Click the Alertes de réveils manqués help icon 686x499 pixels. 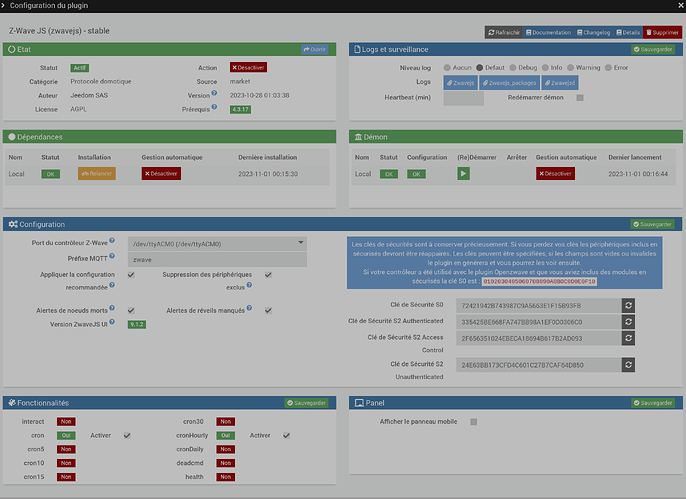249,308
